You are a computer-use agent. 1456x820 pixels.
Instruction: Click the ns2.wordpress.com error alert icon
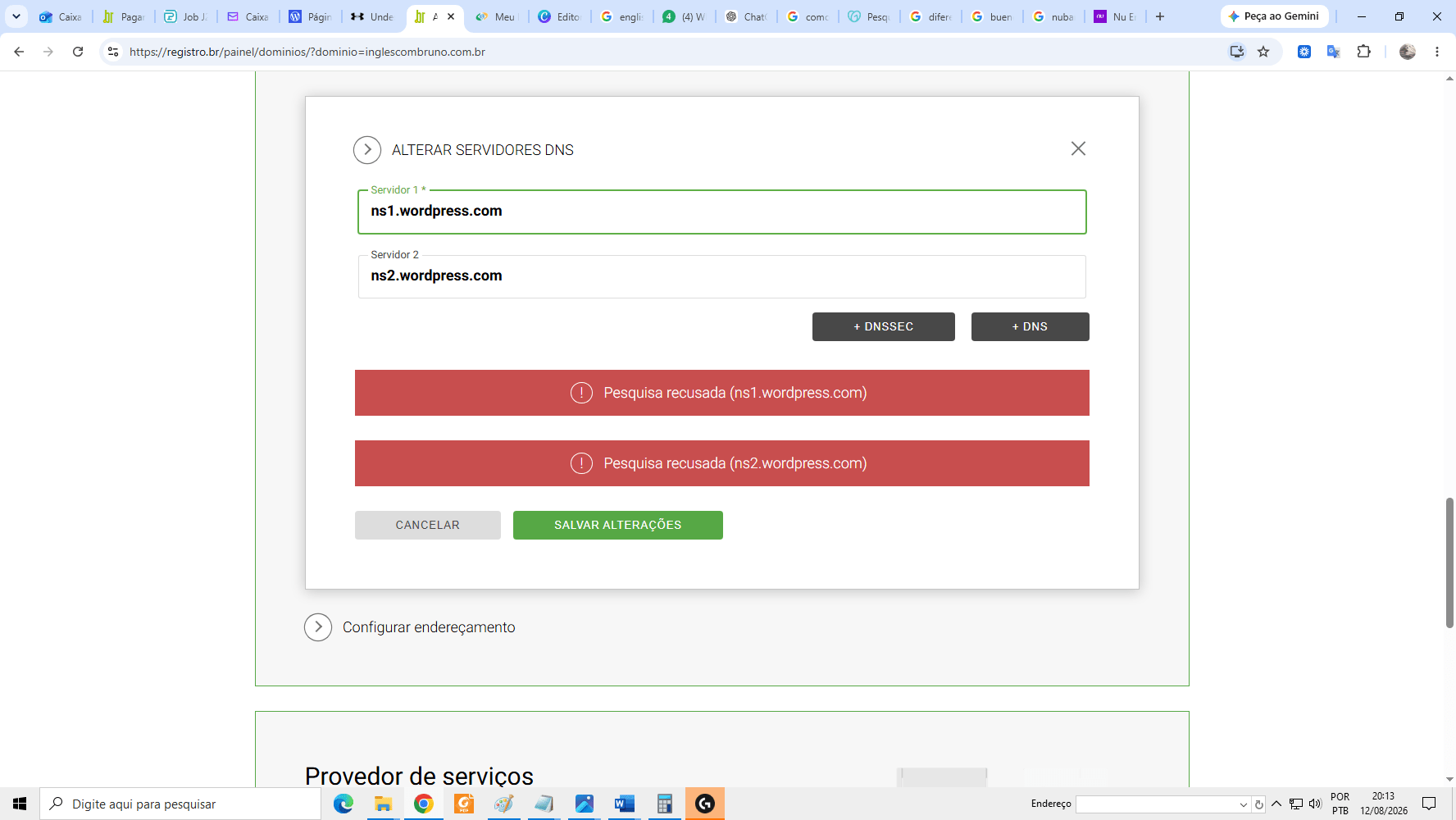coord(581,463)
